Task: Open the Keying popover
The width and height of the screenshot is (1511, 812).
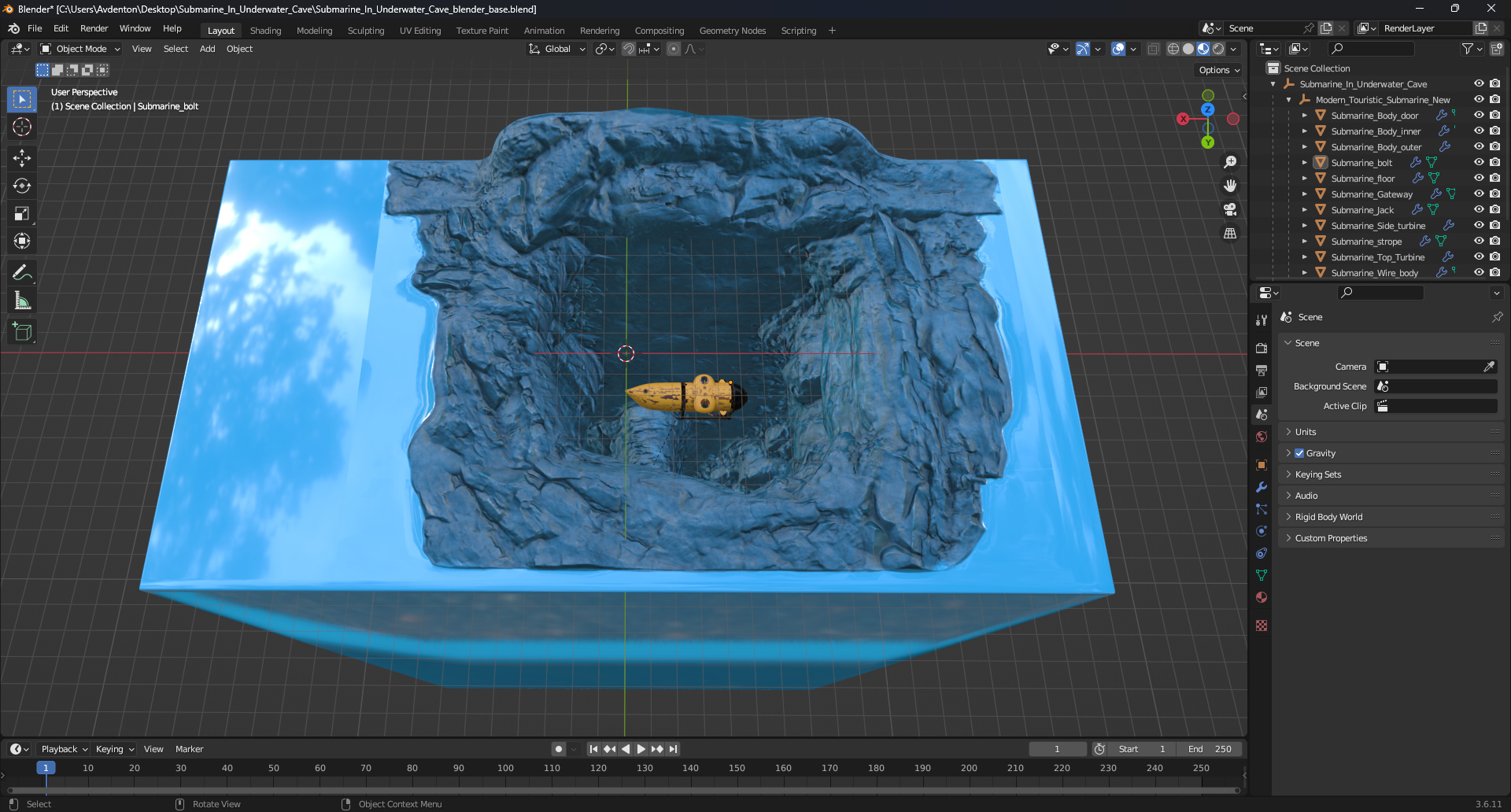Action: [115, 749]
